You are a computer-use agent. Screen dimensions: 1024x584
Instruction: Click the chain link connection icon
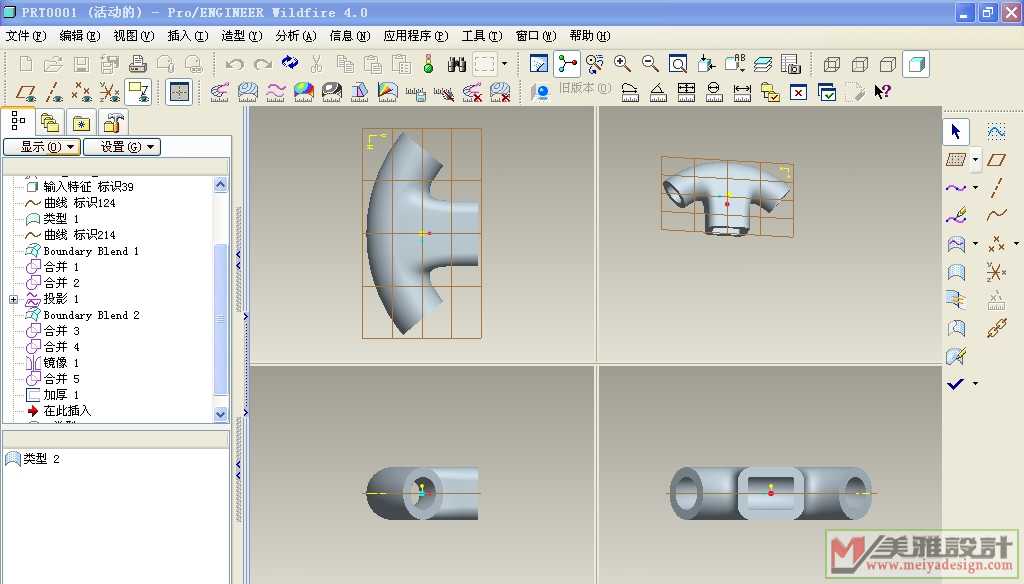[997, 328]
